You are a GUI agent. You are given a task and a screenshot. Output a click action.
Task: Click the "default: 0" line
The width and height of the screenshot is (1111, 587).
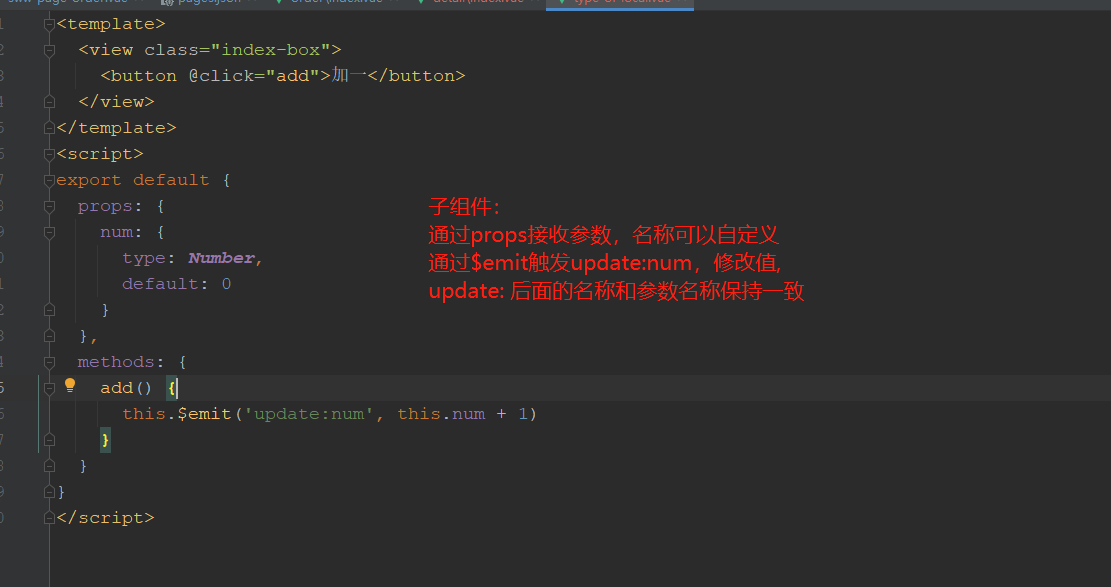tap(176, 284)
